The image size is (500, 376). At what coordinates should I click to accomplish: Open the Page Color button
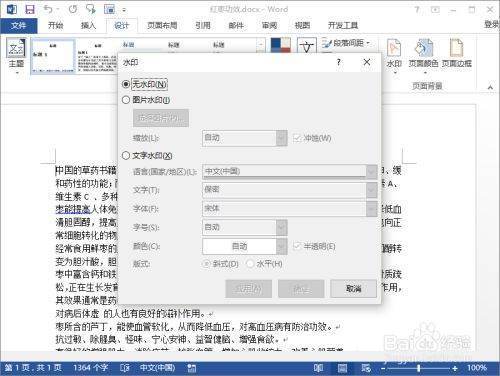423,56
